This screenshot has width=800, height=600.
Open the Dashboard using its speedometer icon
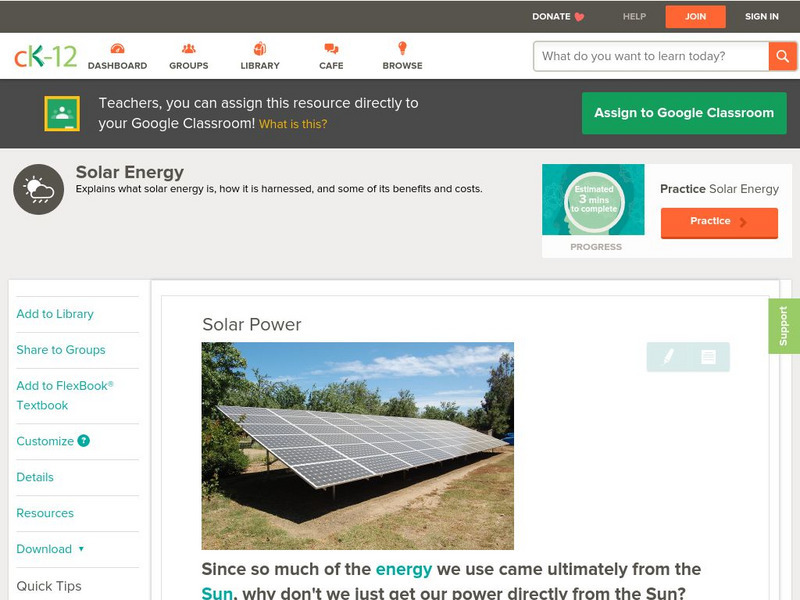pyautogui.click(x=120, y=47)
